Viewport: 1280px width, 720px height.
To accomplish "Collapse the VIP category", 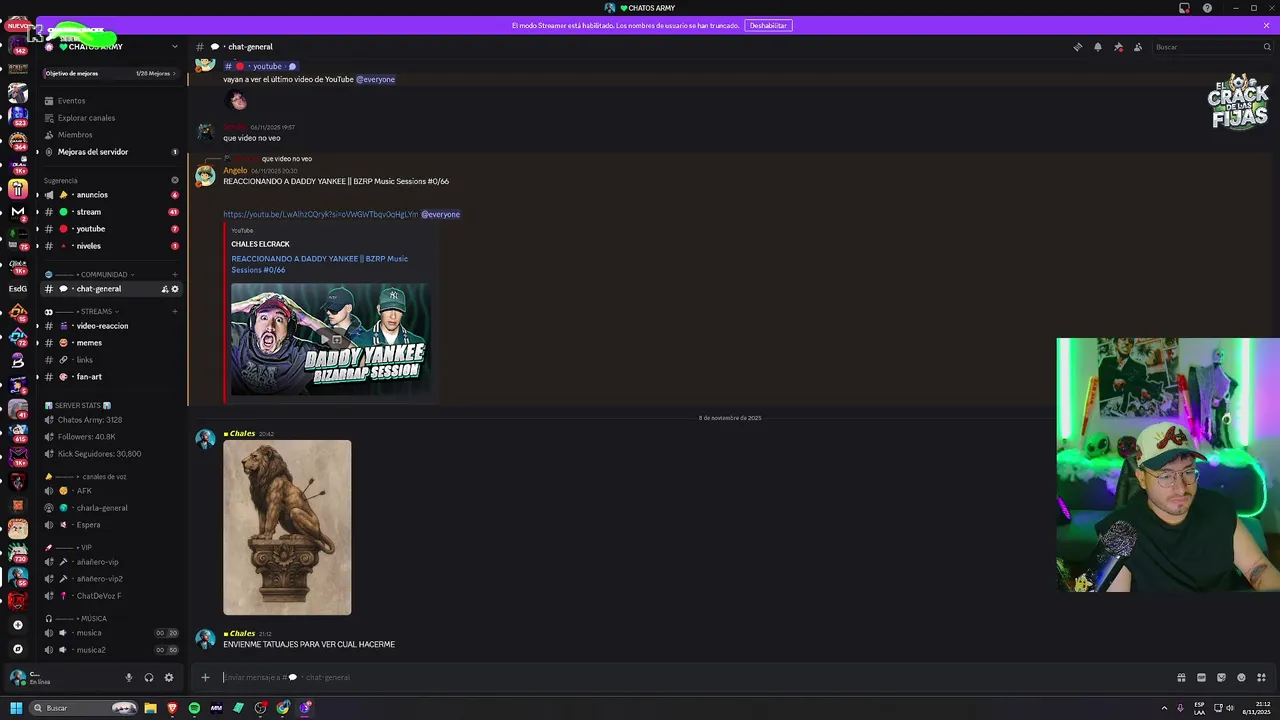I will tap(69, 548).
